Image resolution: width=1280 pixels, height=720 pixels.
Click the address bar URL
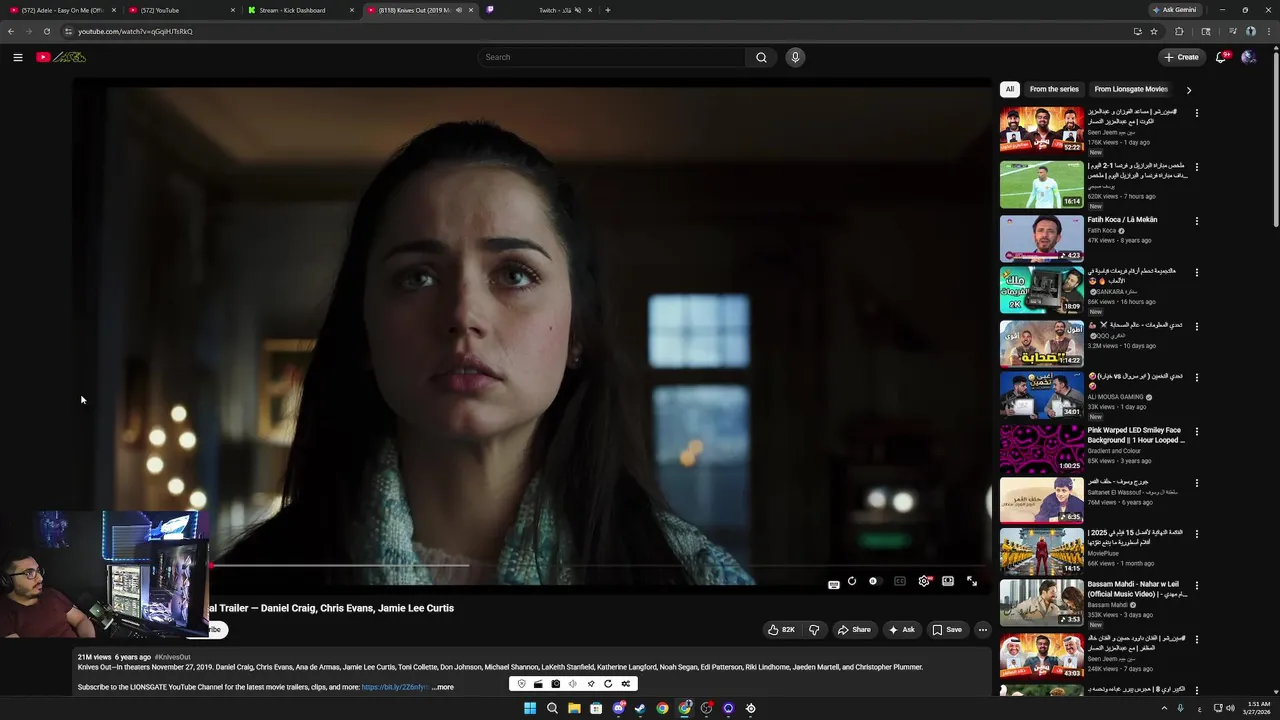(135, 31)
